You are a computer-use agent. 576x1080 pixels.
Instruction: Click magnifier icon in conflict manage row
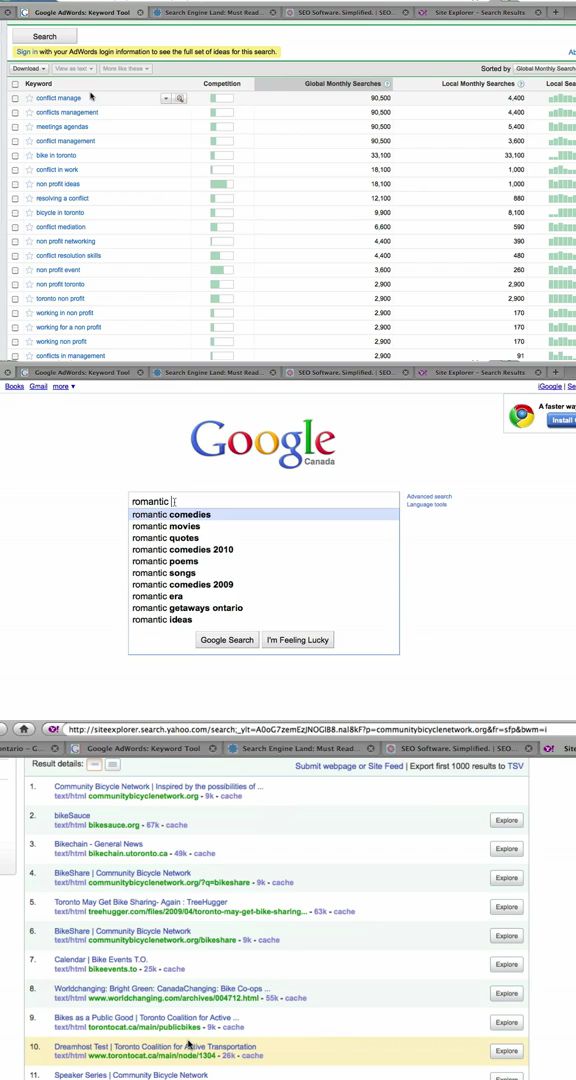pyautogui.click(x=180, y=98)
